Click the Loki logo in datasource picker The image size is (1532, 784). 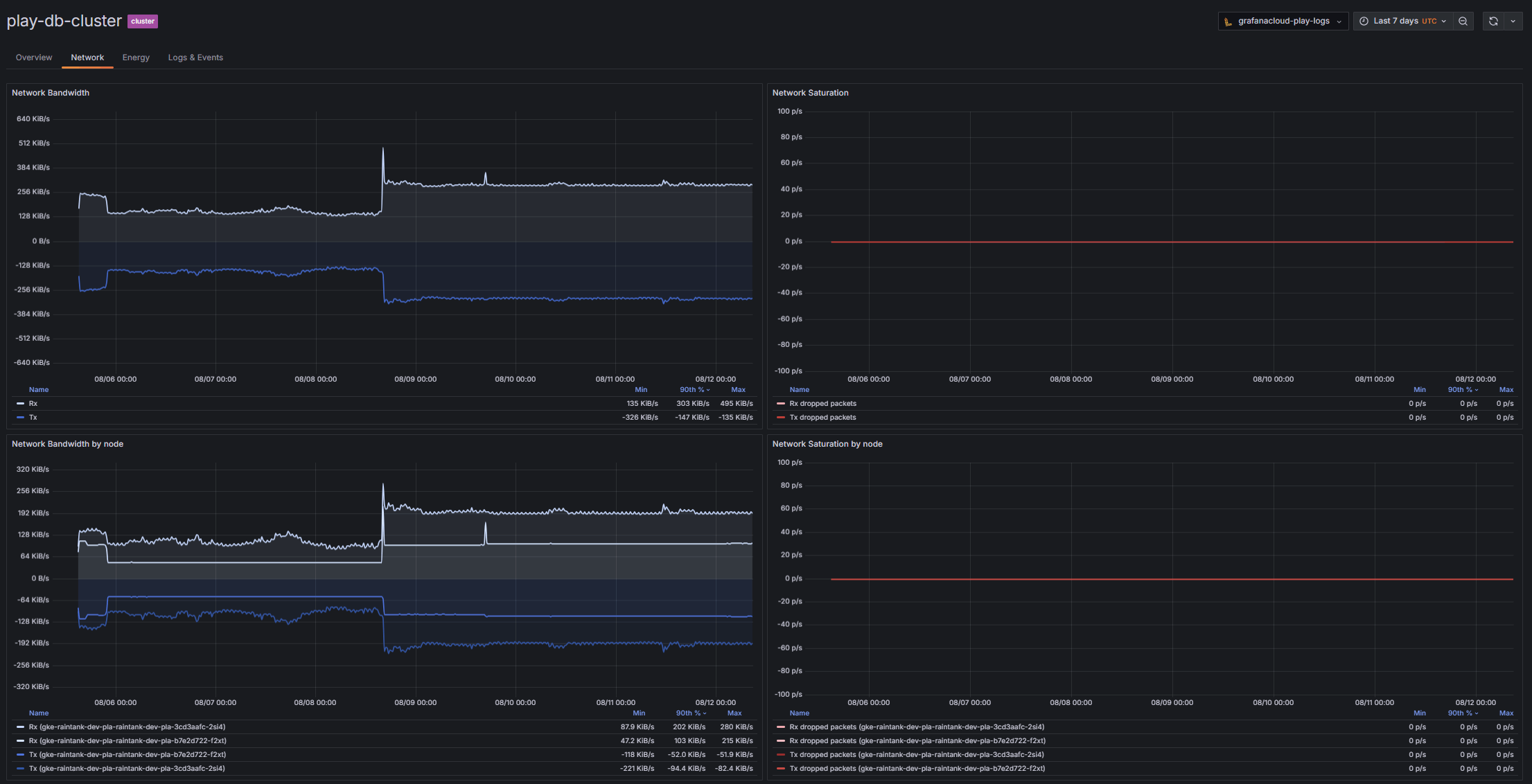click(1228, 21)
